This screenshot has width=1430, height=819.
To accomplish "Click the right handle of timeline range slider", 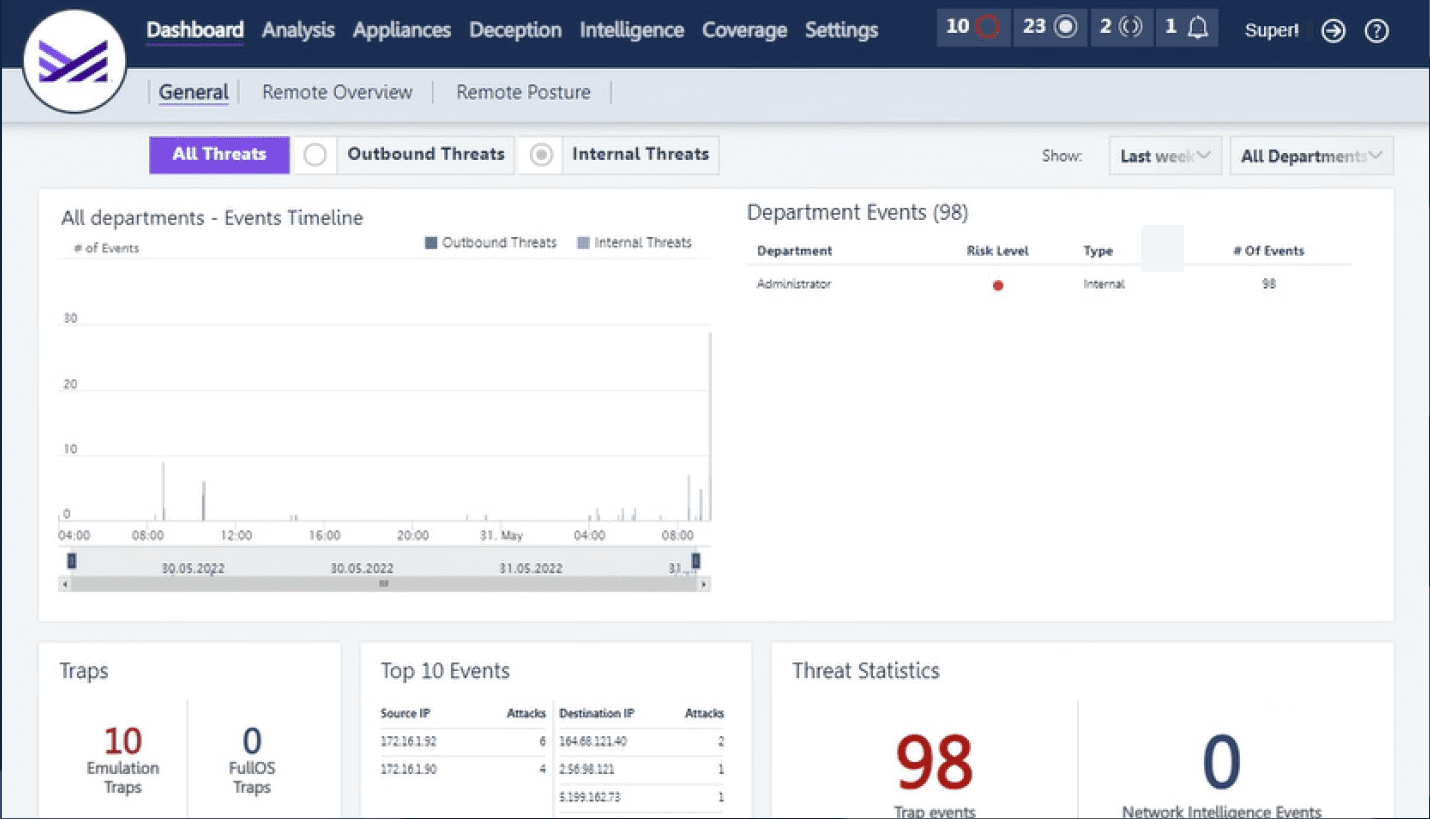I will pyautogui.click(x=696, y=560).
